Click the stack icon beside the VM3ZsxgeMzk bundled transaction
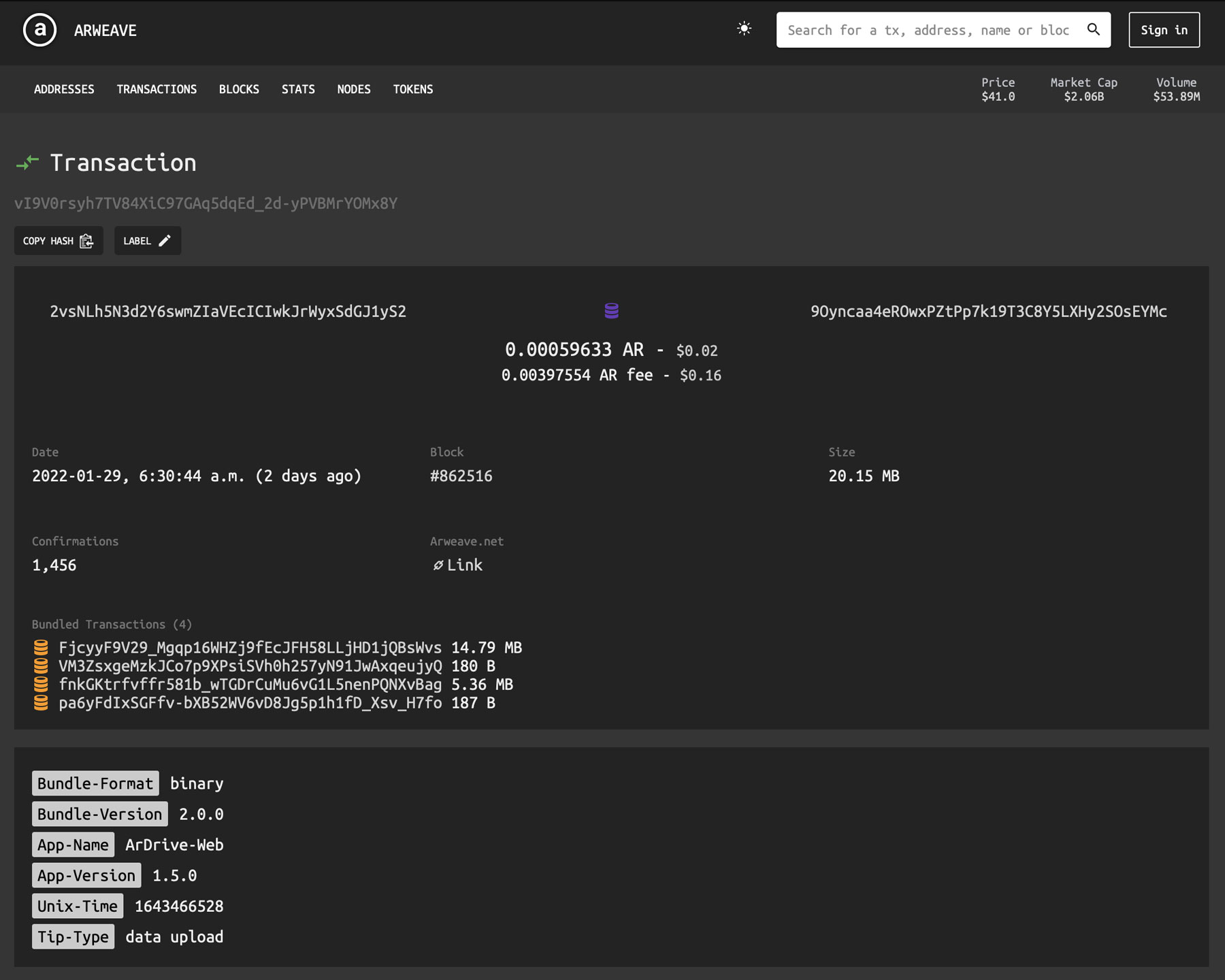The image size is (1225, 980). coord(41,666)
